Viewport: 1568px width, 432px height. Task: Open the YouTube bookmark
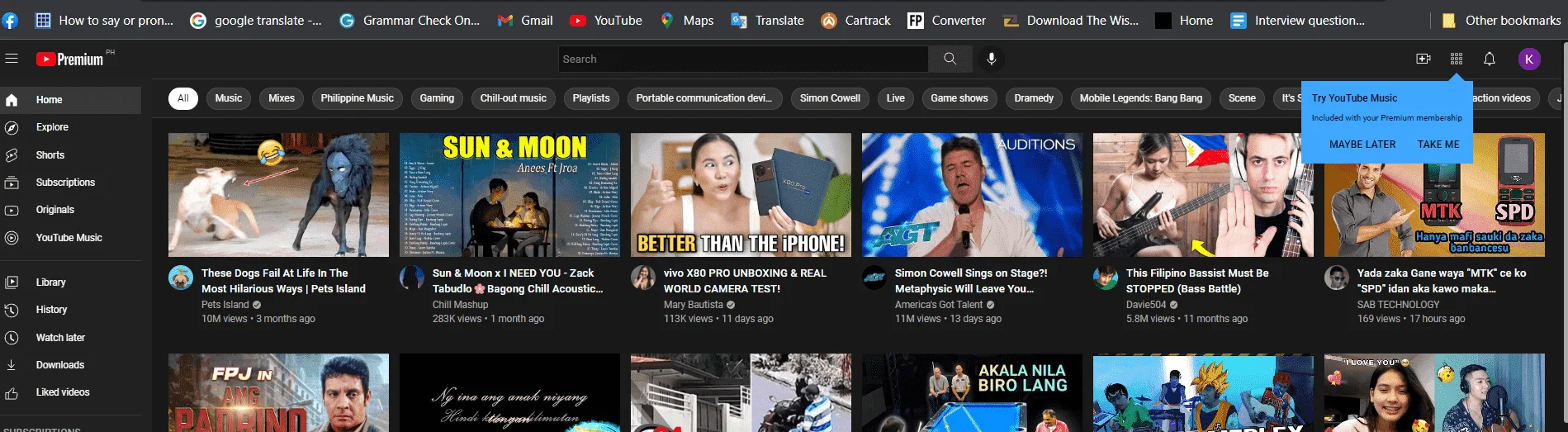[x=606, y=20]
